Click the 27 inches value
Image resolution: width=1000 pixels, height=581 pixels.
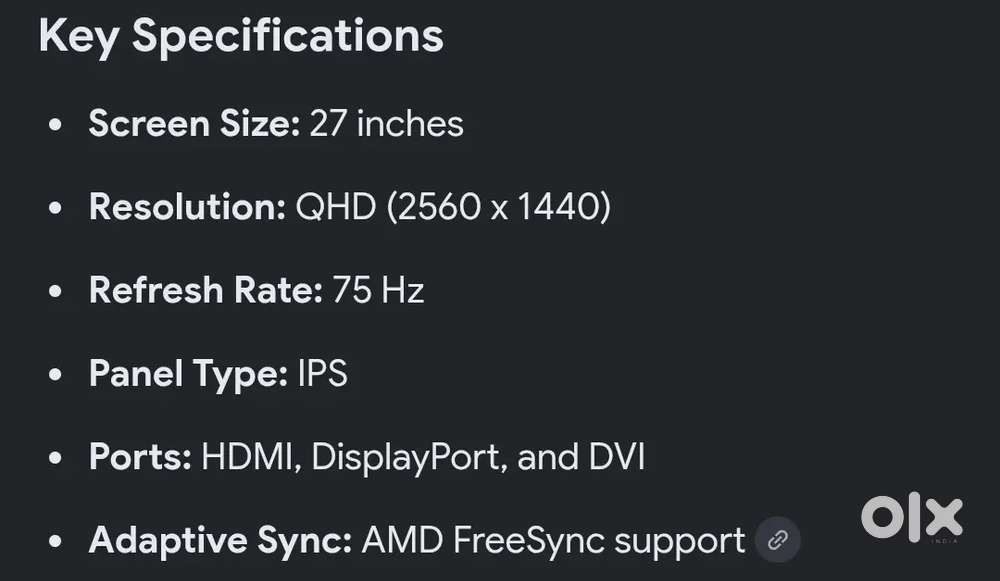coord(386,123)
